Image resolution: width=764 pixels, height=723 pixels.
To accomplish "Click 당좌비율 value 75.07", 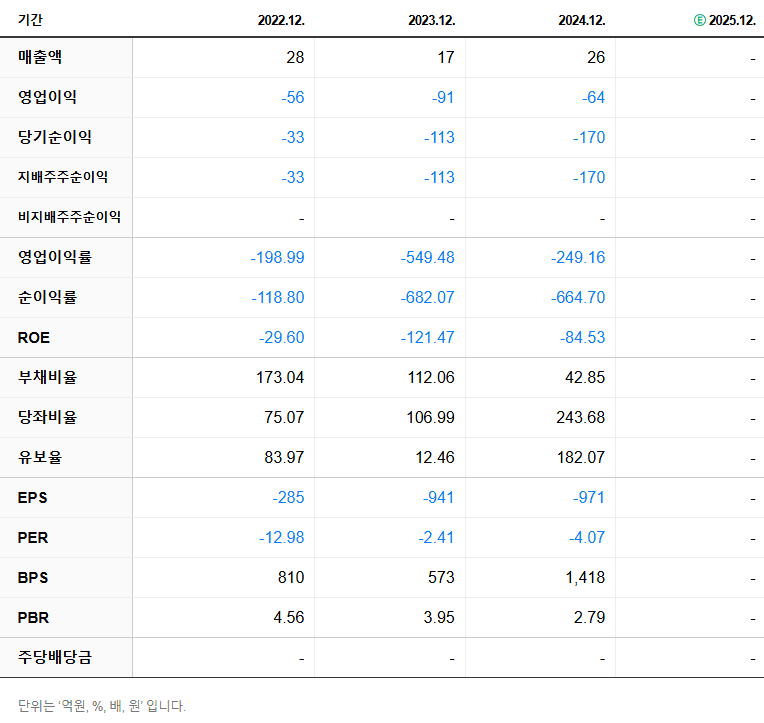I will pyautogui.click(x=284, y=417).
